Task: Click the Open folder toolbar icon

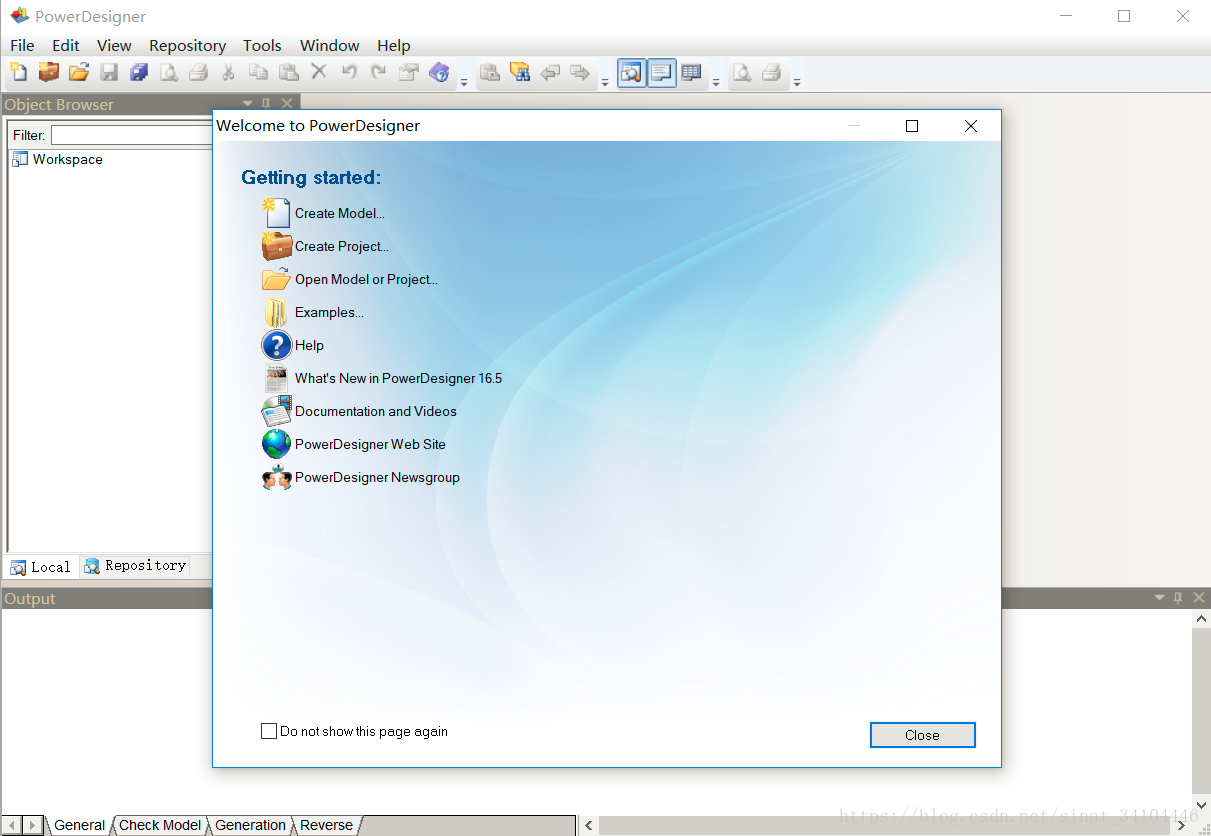Action: 79,72
